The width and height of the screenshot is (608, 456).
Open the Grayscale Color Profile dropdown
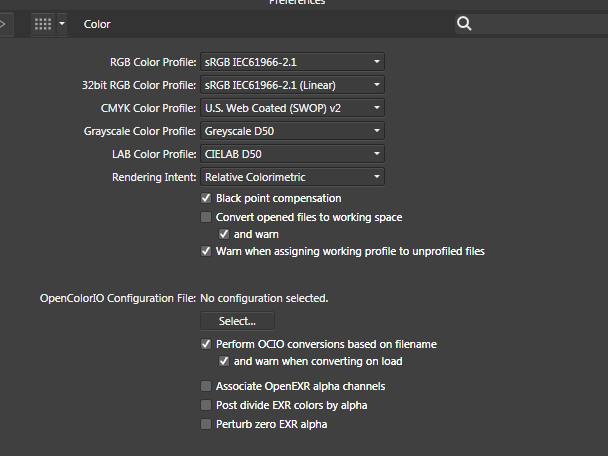[292, 131]
